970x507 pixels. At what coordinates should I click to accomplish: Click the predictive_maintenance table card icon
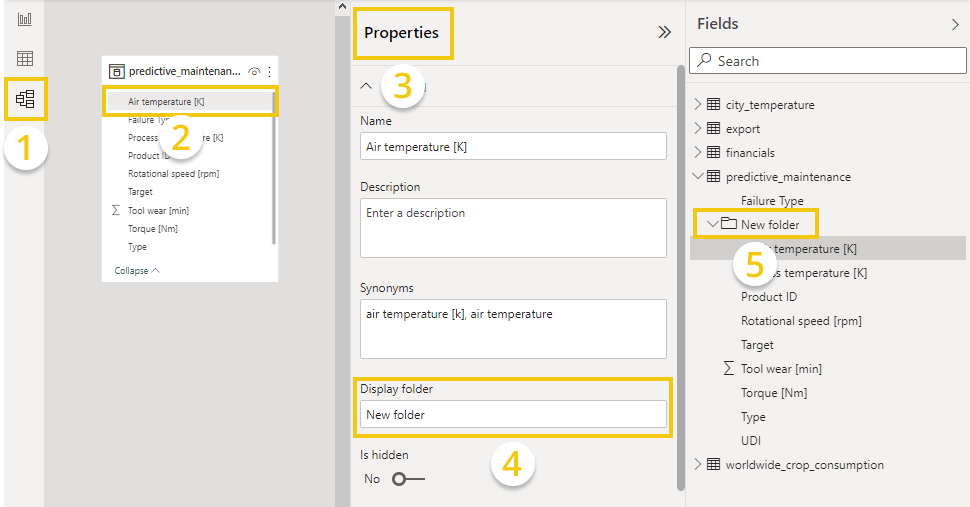click(x=117, y=71)
